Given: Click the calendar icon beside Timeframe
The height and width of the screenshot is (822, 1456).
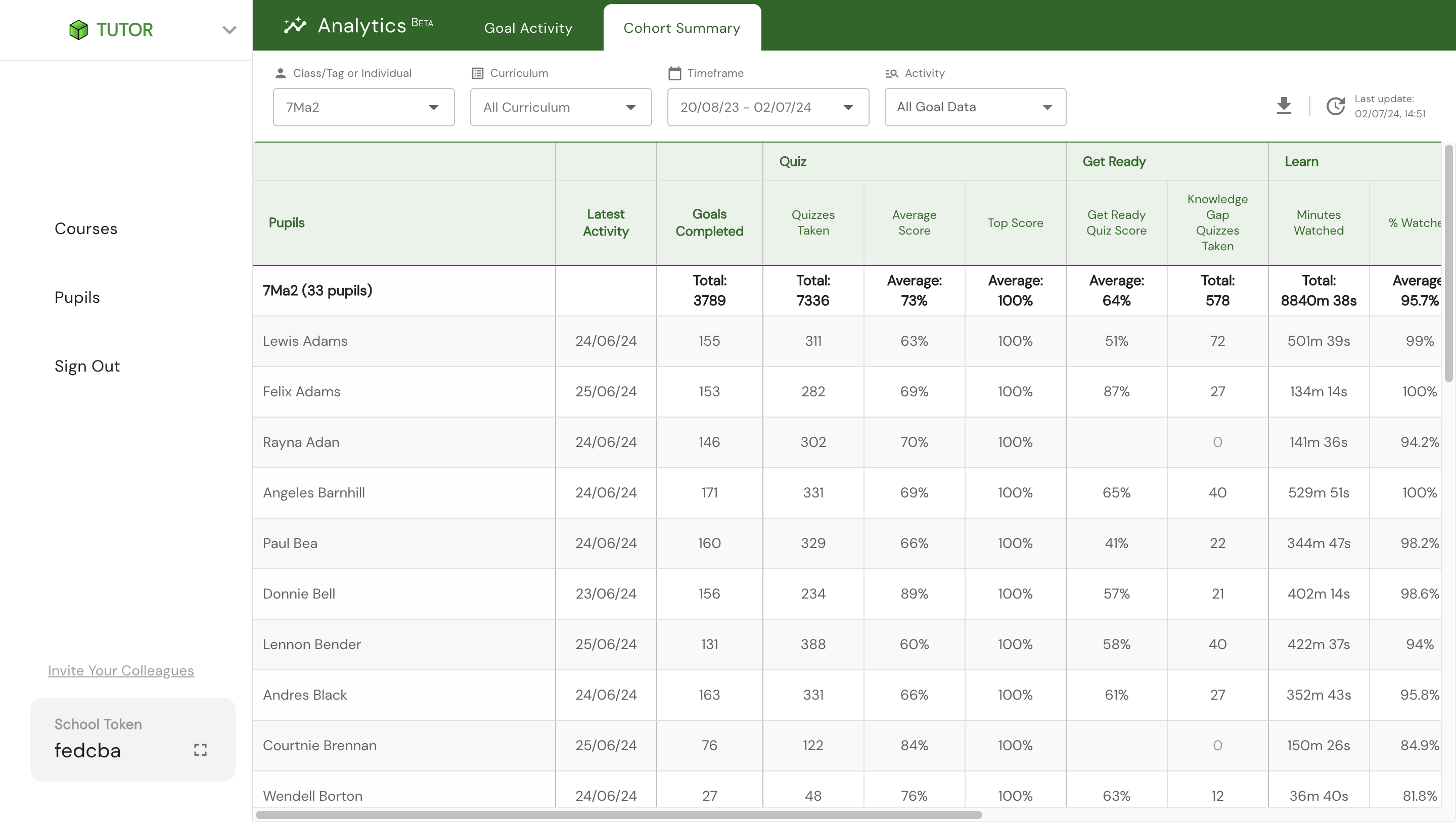Looking at the screenshot, I should click(674, 73).
